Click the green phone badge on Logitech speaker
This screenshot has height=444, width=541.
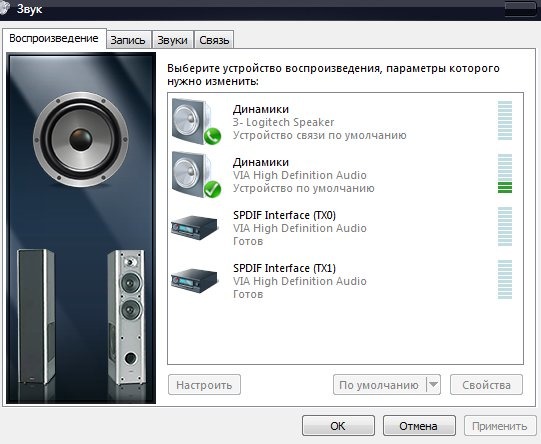tap(212, 136)
